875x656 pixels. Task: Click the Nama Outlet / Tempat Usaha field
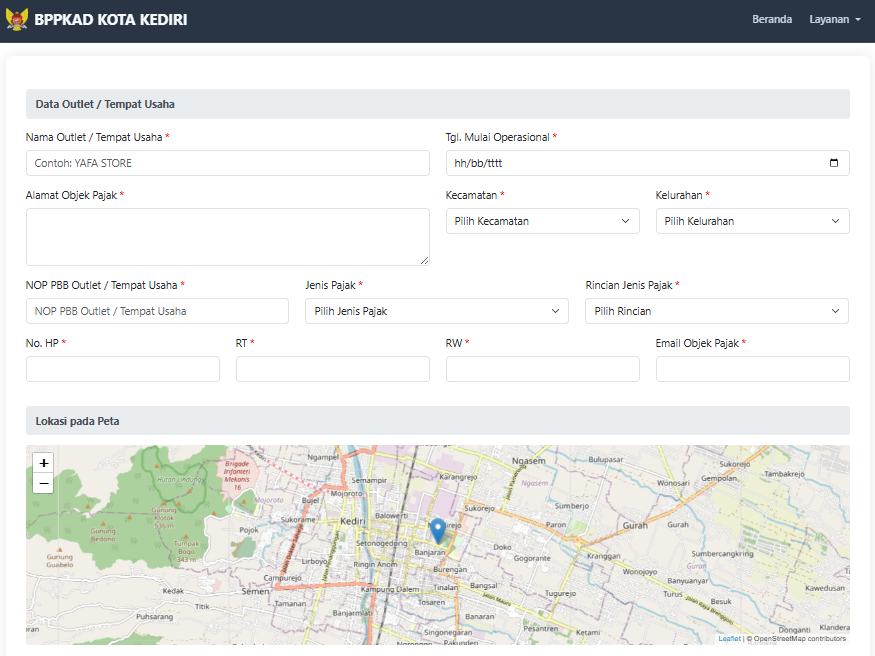227,163
